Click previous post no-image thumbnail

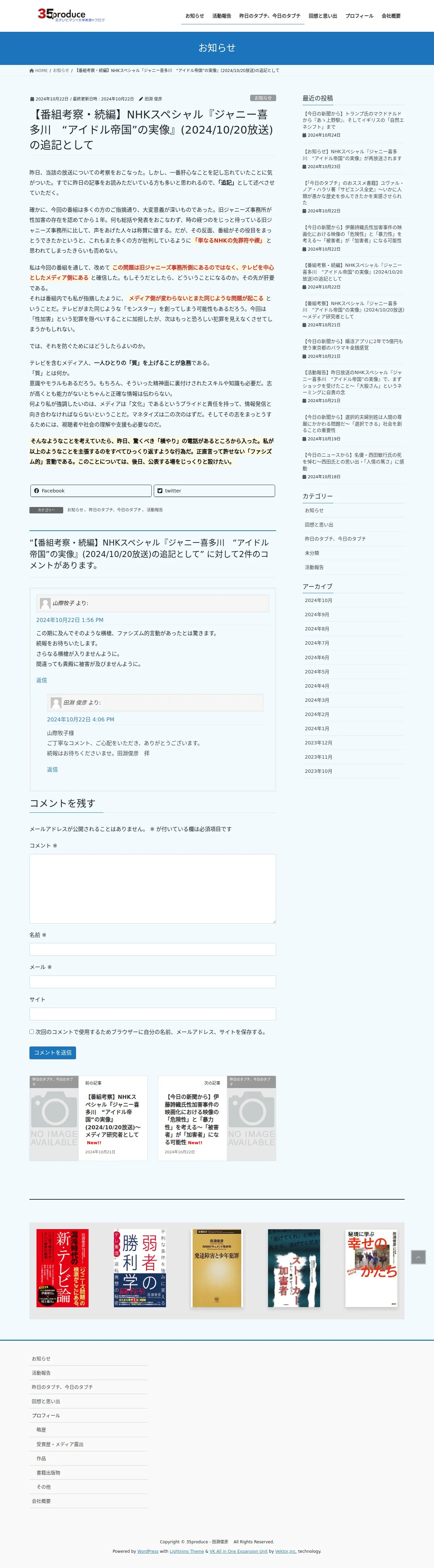pos(54,1118)
